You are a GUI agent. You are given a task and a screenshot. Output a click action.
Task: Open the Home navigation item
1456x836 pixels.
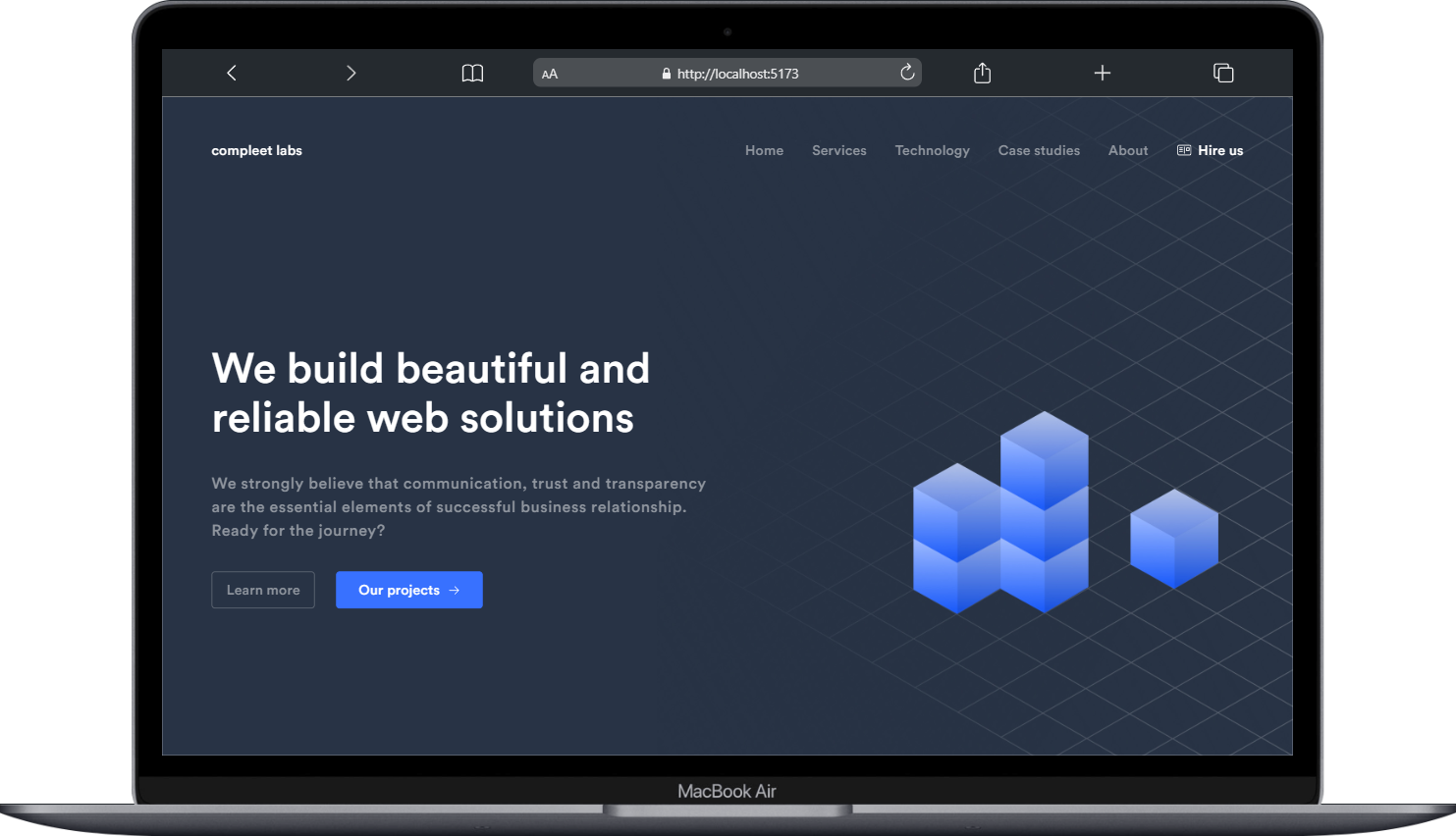tap(764, 150)
